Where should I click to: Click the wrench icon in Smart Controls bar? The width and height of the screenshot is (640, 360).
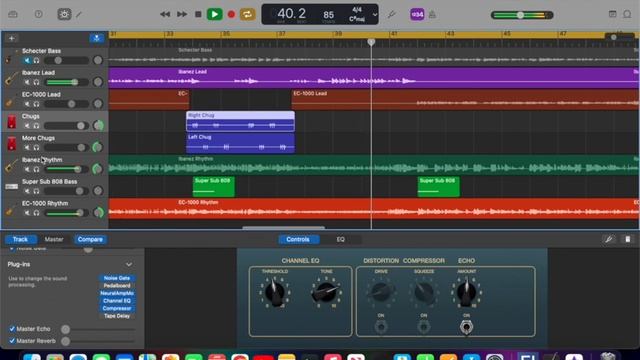pos(609,239)
